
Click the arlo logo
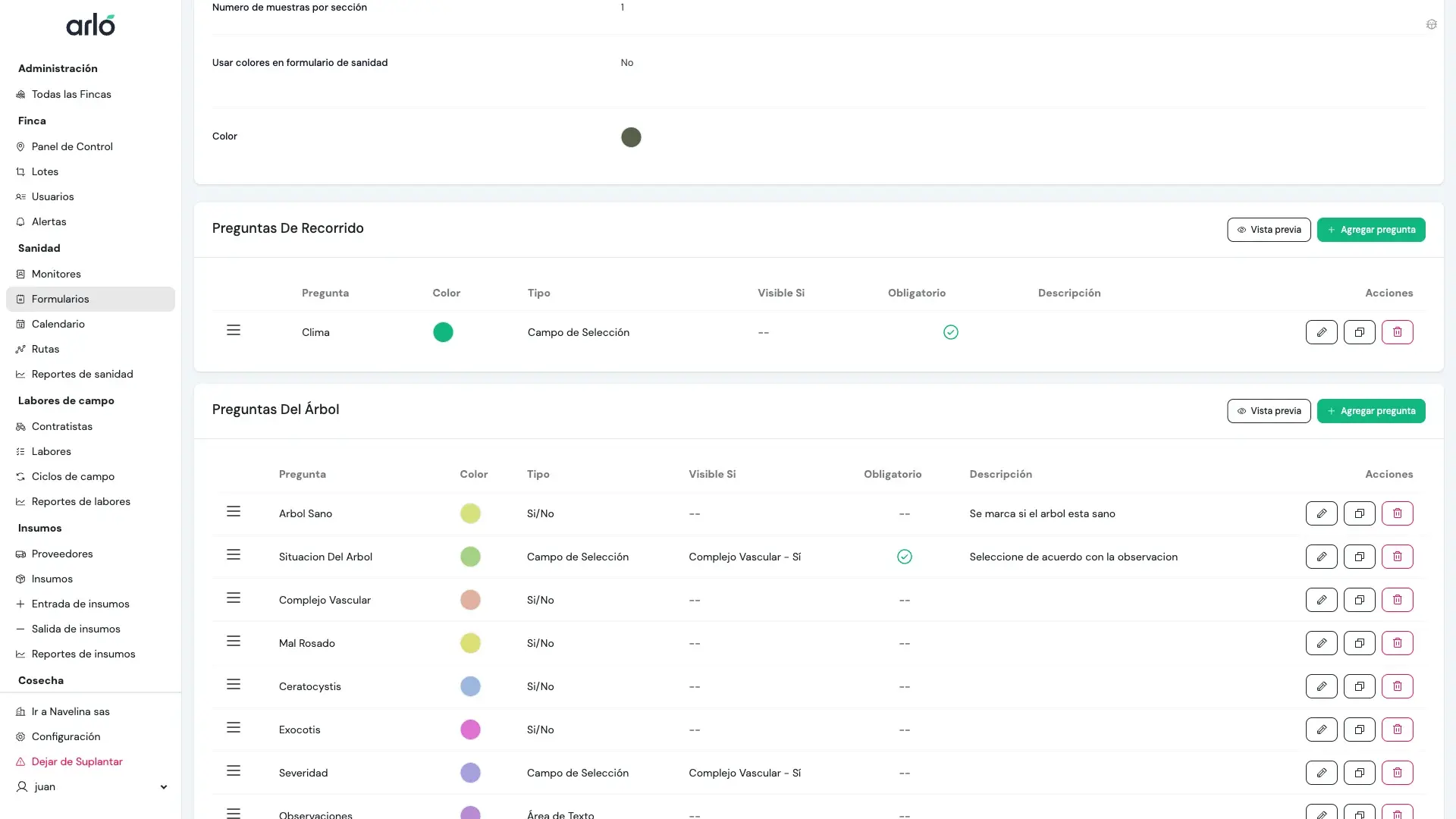coord(90,25)
